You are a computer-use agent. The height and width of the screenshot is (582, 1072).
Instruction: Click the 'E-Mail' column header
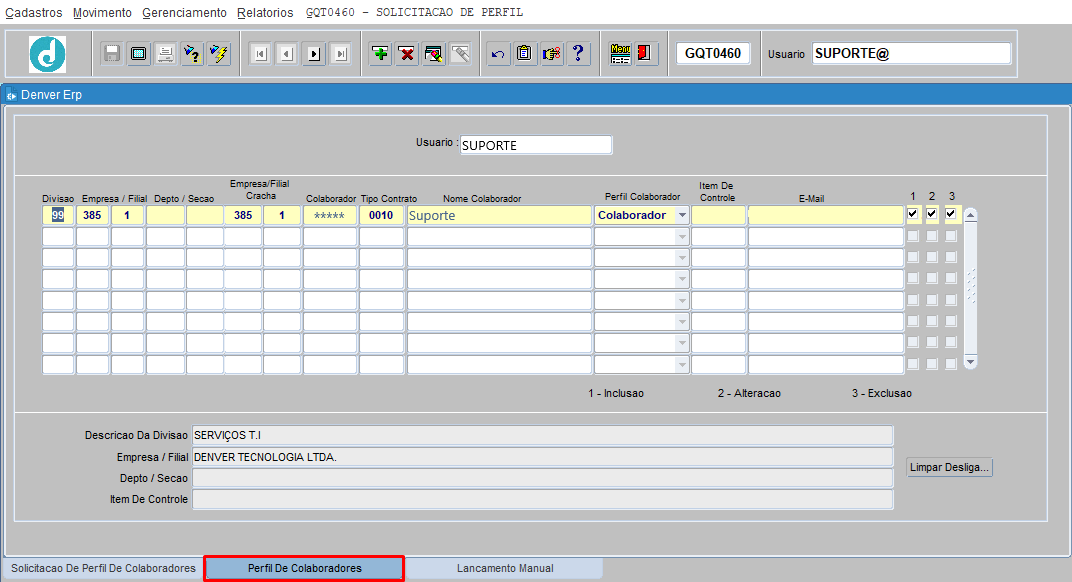click(812, 199)
